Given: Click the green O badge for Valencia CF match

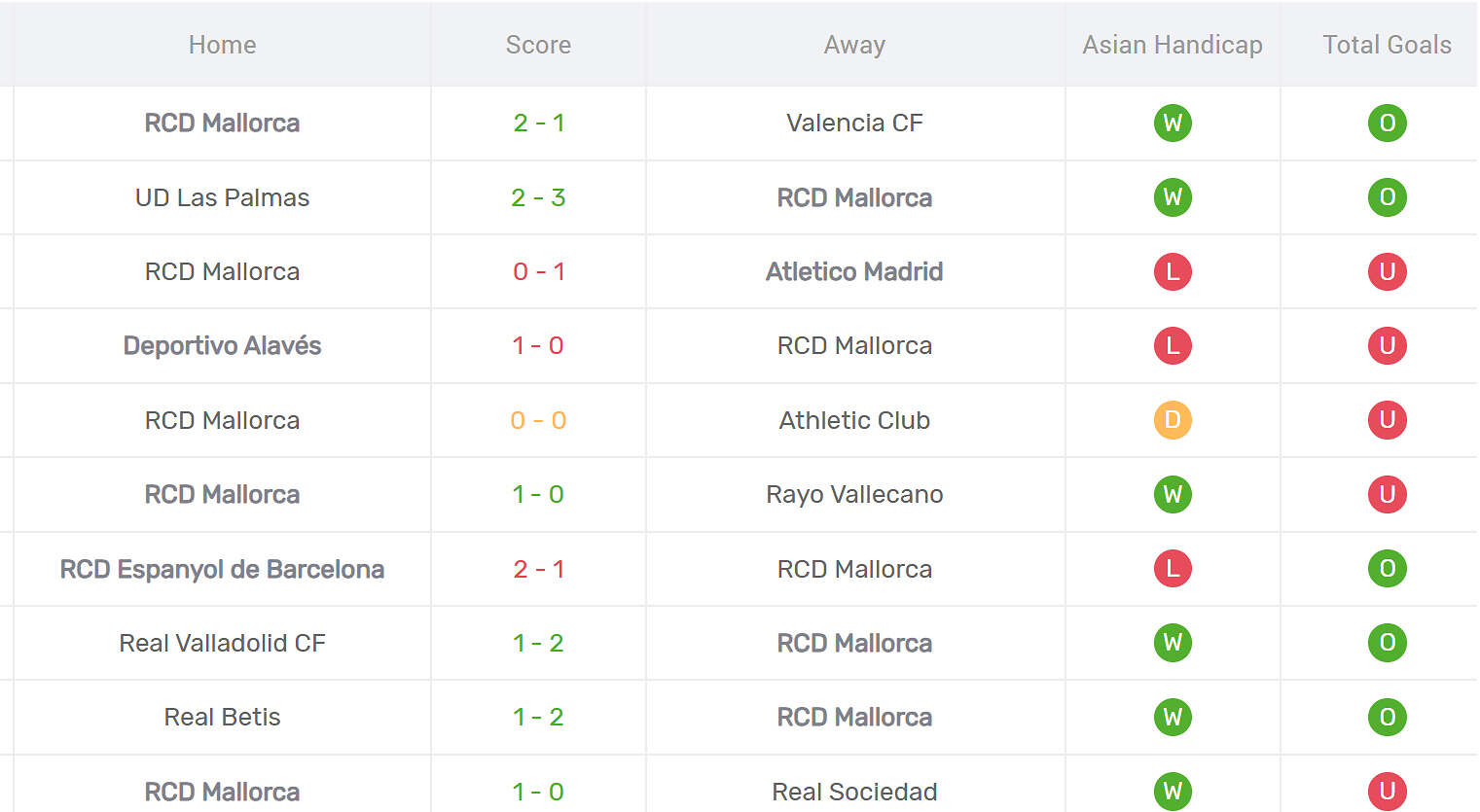Looking at the screenshot, I should pyautogui.click(x=1388, y=123).
